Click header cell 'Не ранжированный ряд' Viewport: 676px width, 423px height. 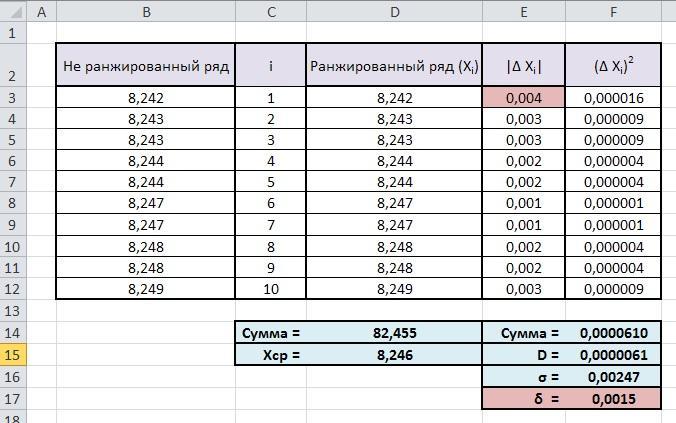click(146, 65)
